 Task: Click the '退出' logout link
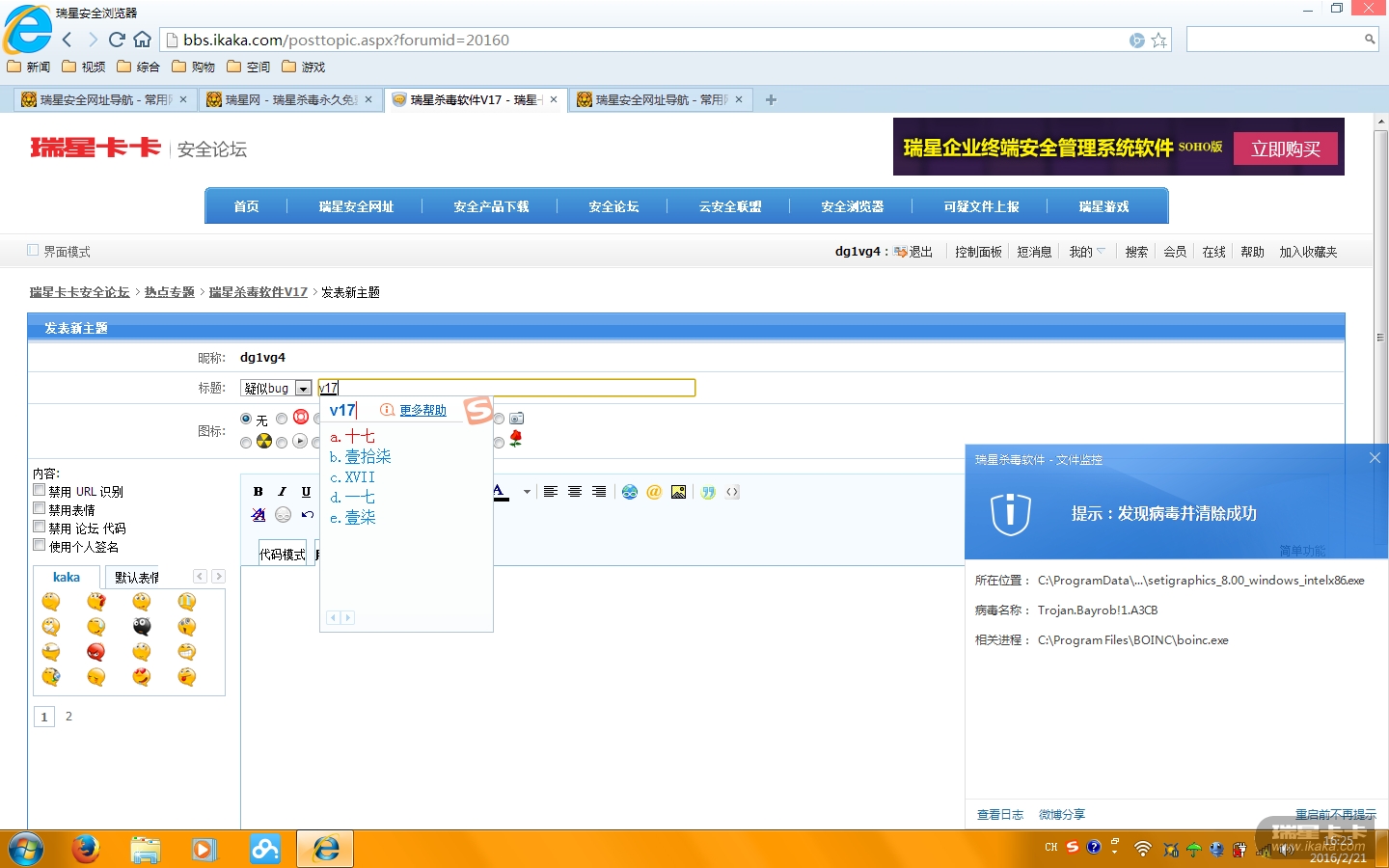pos(920,252)
